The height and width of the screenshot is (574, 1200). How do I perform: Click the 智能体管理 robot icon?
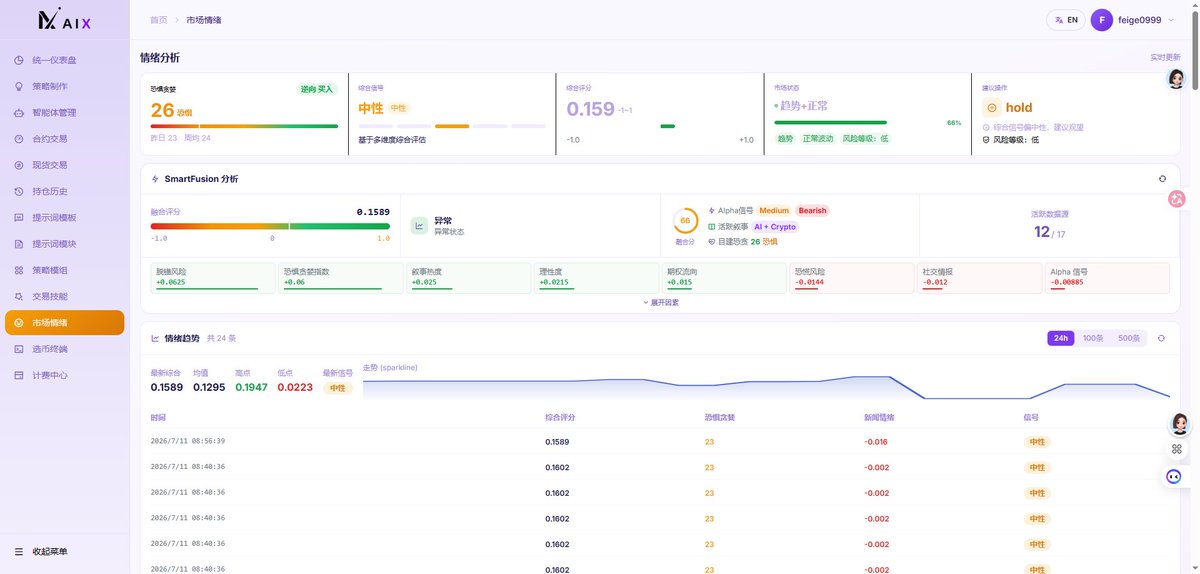19,113
